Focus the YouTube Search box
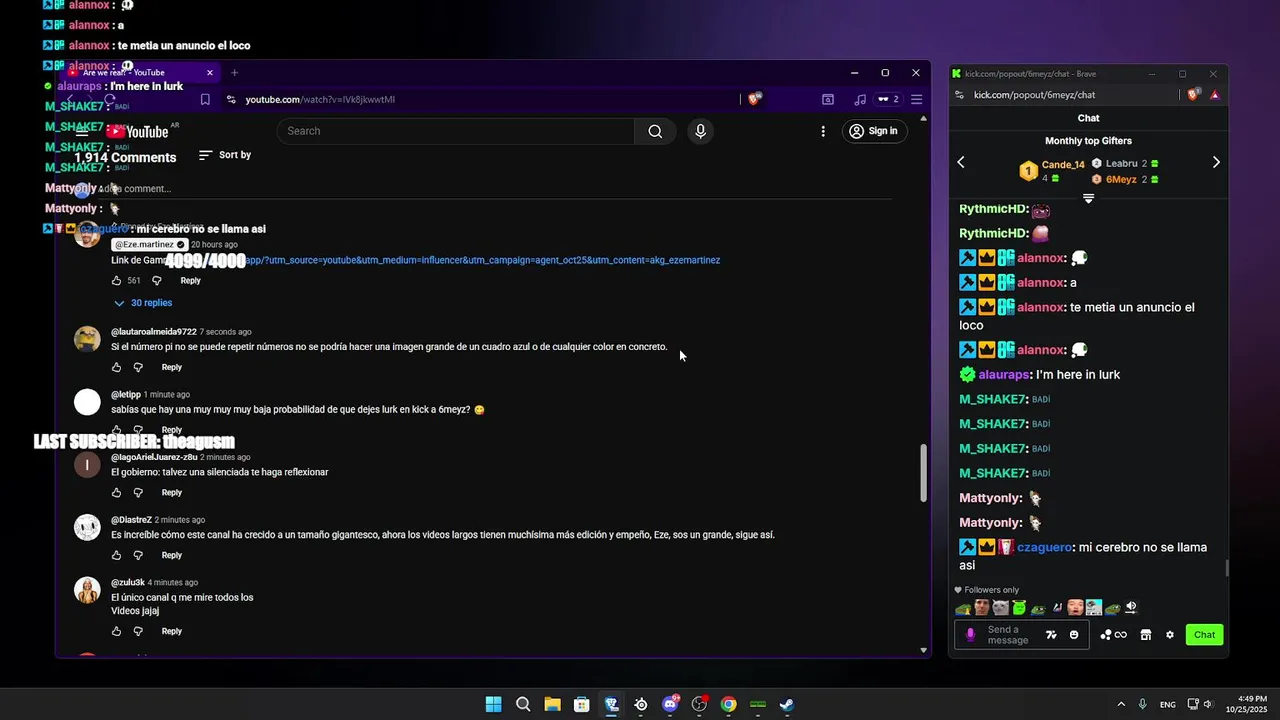 456,131
